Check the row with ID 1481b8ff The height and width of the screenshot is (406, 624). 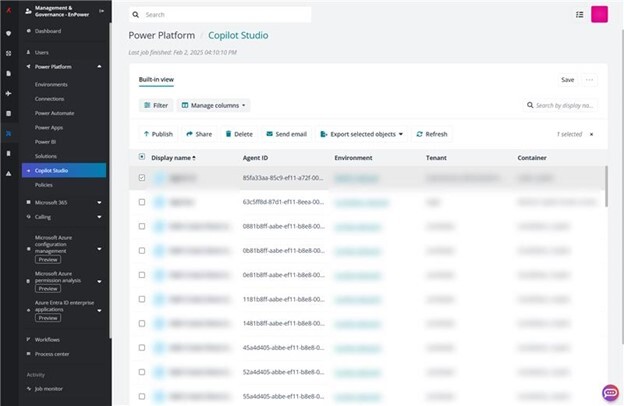[142, 323]
